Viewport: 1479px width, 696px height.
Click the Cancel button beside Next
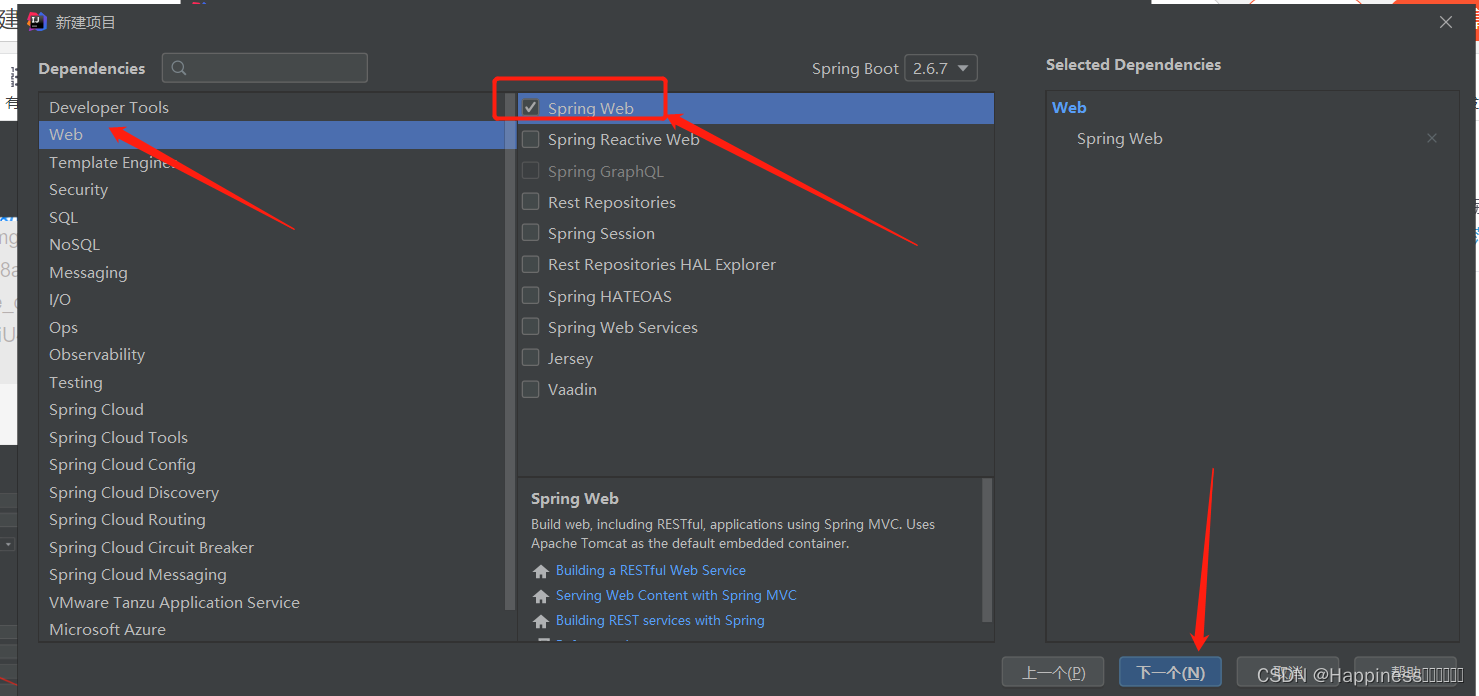1287,673
